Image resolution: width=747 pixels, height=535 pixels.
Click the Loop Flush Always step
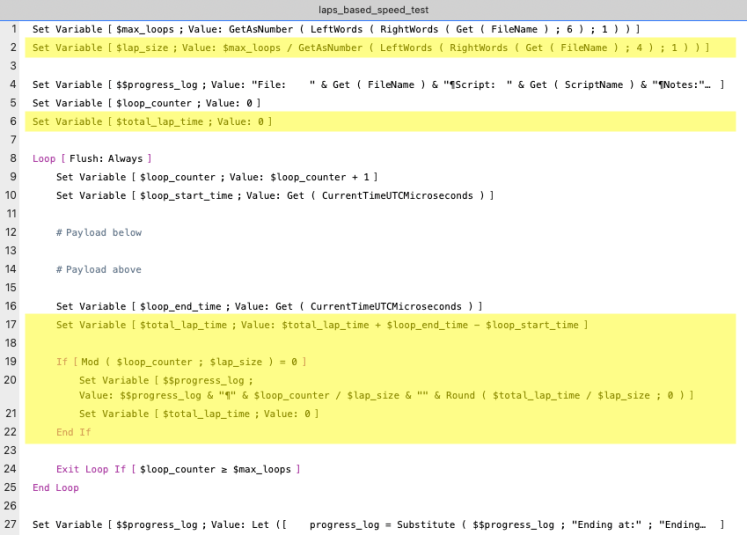click(92, 159)
